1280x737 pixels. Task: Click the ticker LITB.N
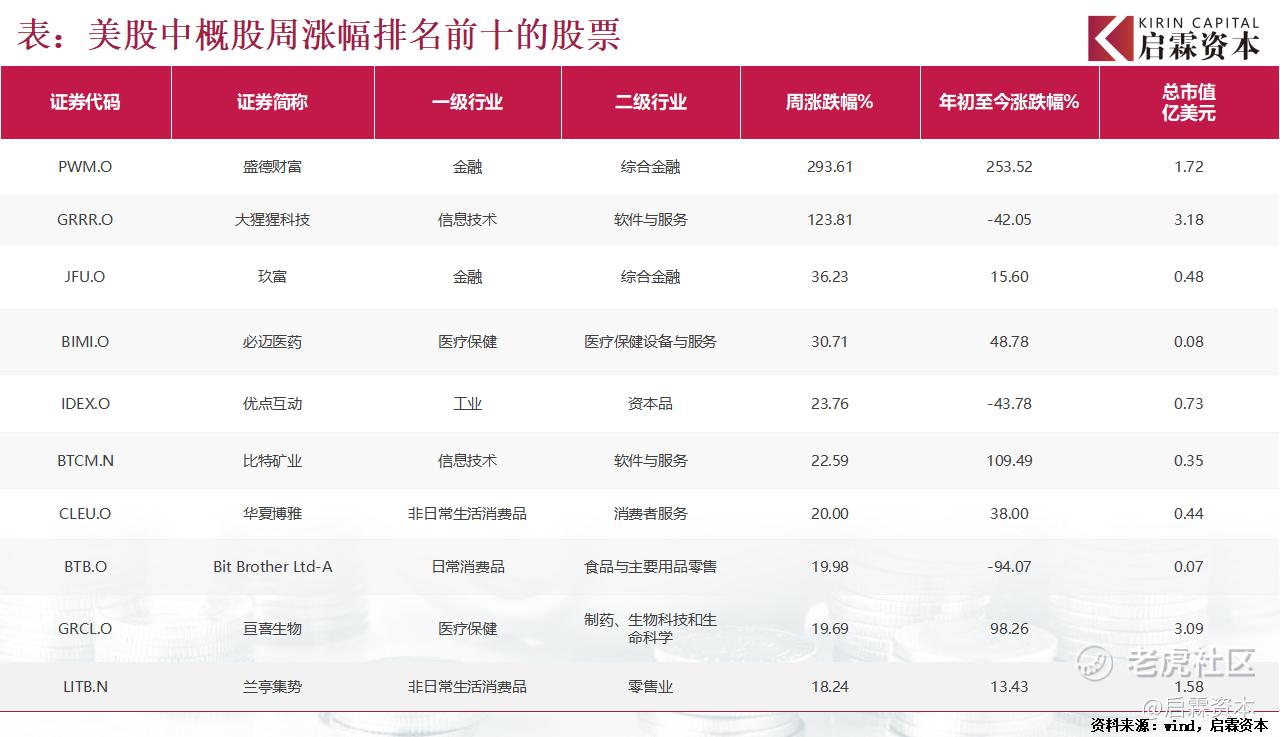tap(85, 686)
